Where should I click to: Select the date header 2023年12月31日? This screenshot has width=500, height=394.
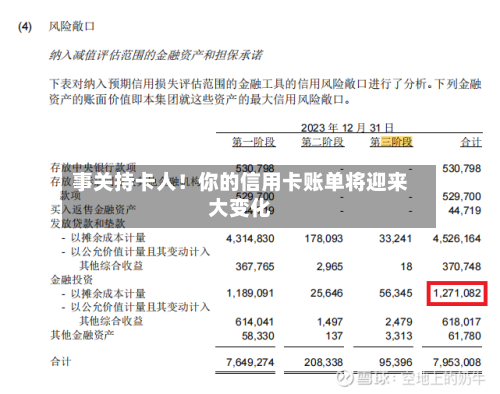pyautogui.click(x=347, y=128)
